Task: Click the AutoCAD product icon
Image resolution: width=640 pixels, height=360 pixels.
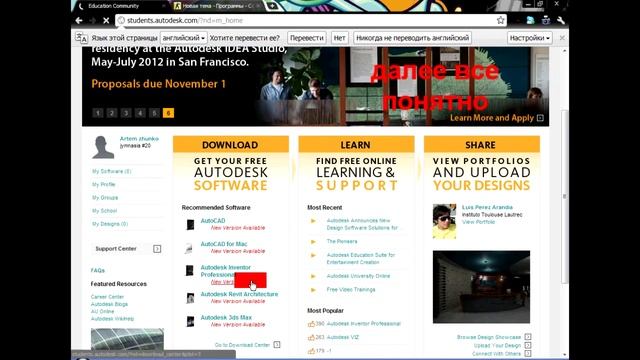Action: pos(190,224)
